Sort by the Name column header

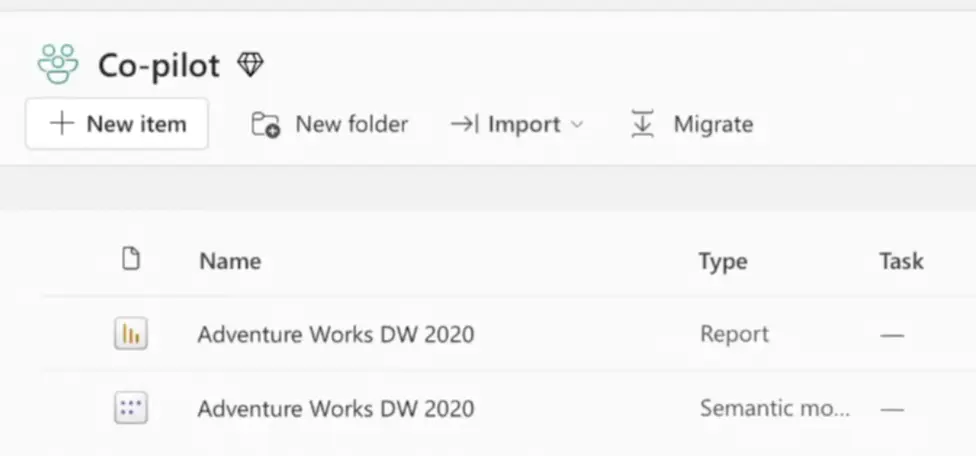click(230, 262)
